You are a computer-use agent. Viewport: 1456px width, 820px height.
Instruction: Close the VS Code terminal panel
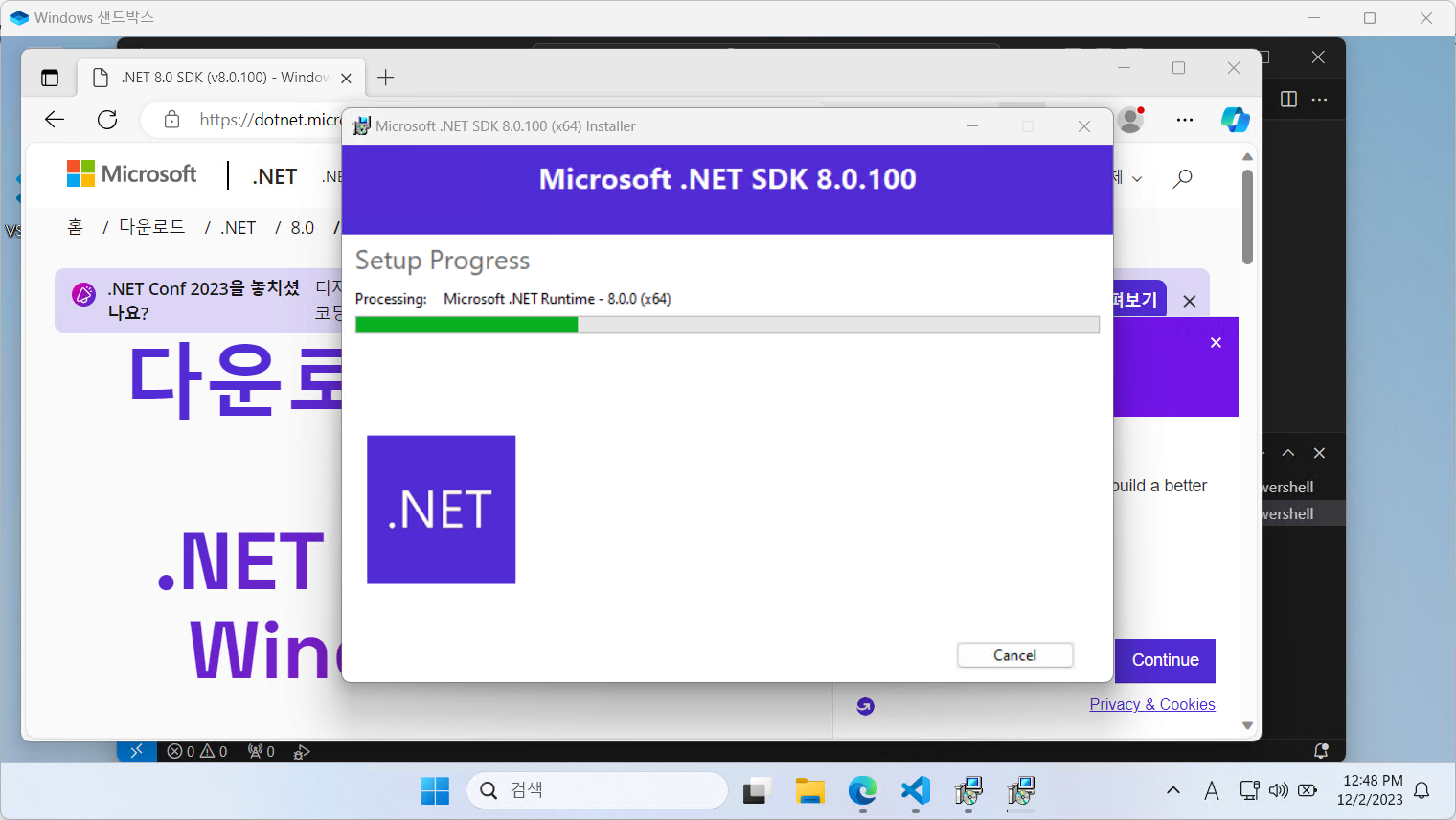(1319, 453)
